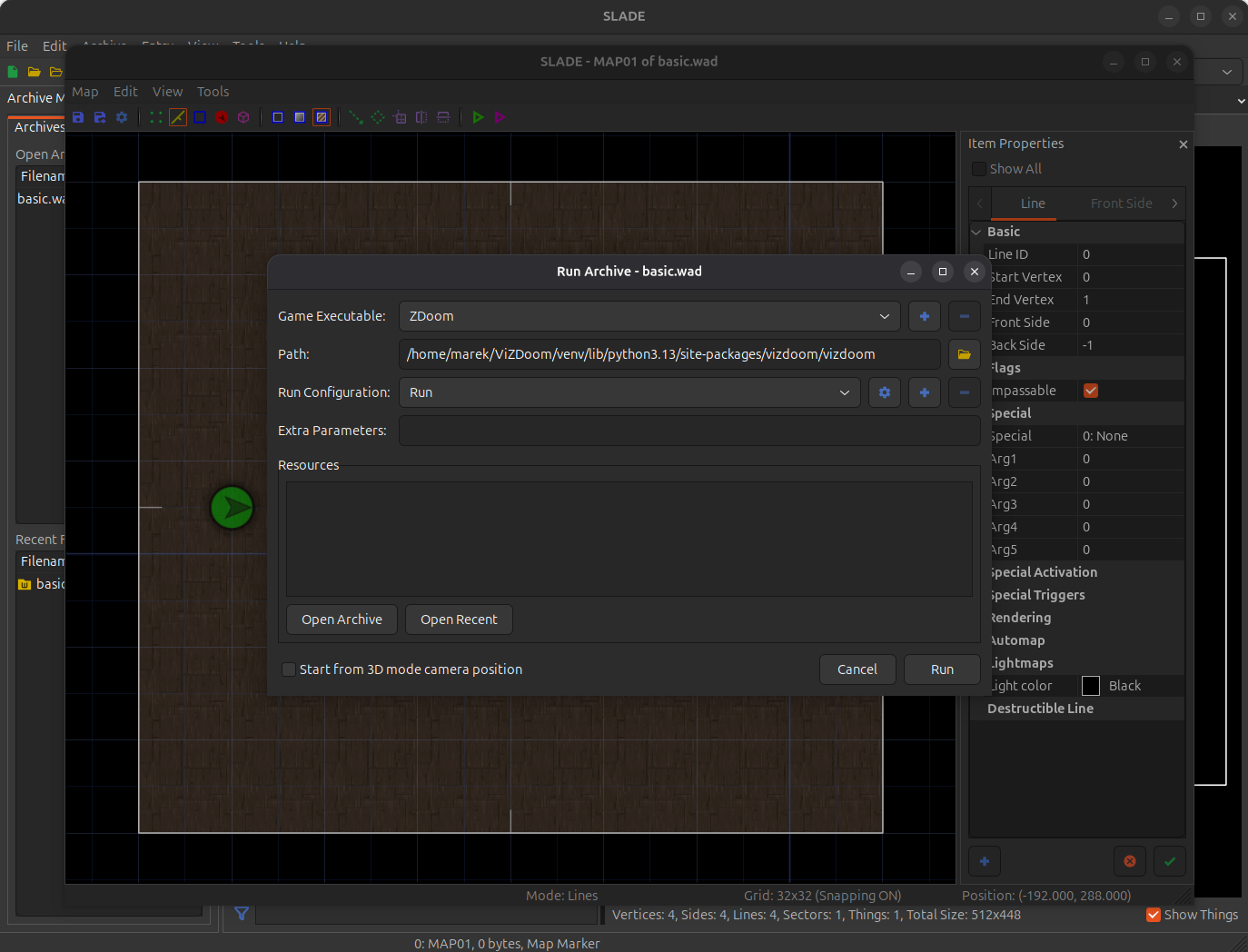Expand the Rendering property group

click(x=1020, y=618)
